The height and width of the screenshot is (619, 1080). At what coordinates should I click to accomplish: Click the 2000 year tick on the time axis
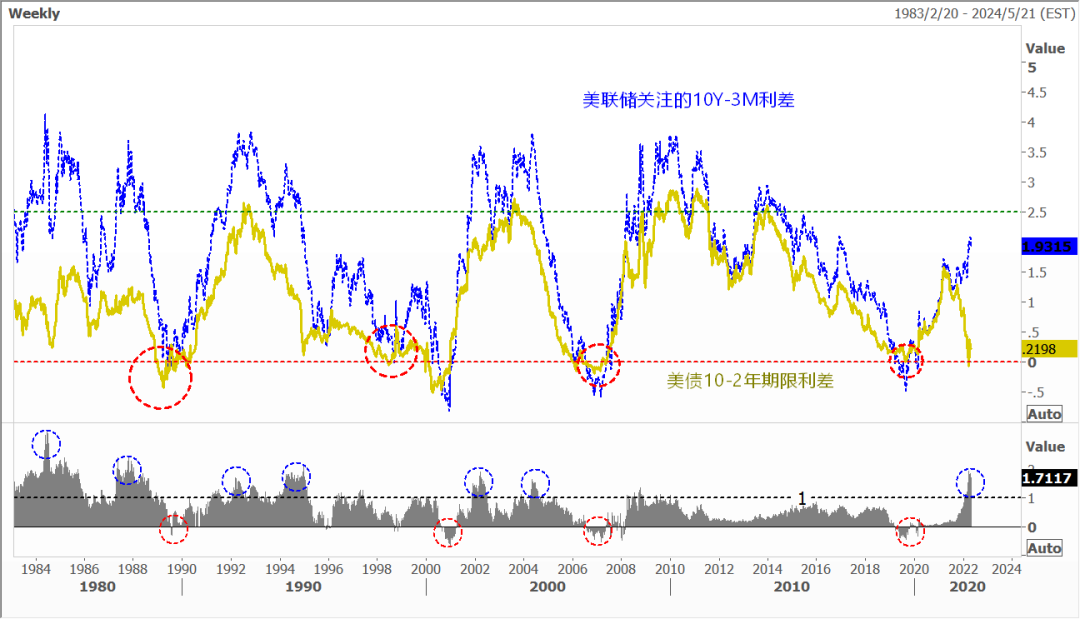(x=426, y=569)
